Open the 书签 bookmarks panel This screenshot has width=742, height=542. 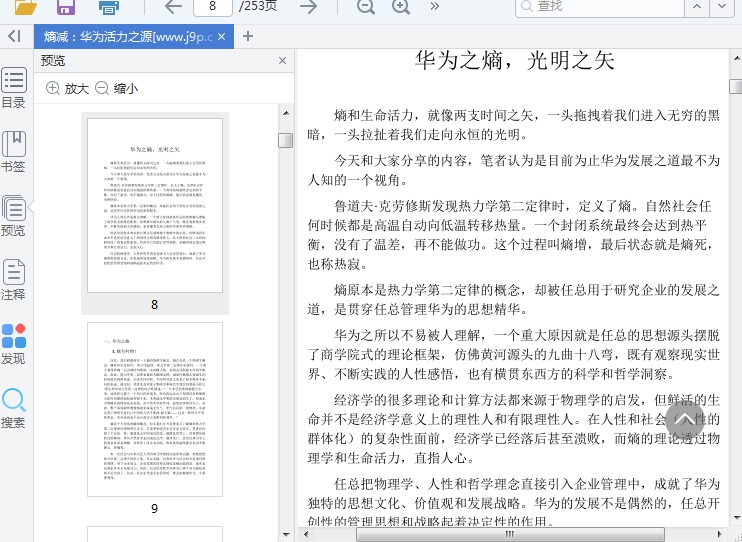[14, 152]
